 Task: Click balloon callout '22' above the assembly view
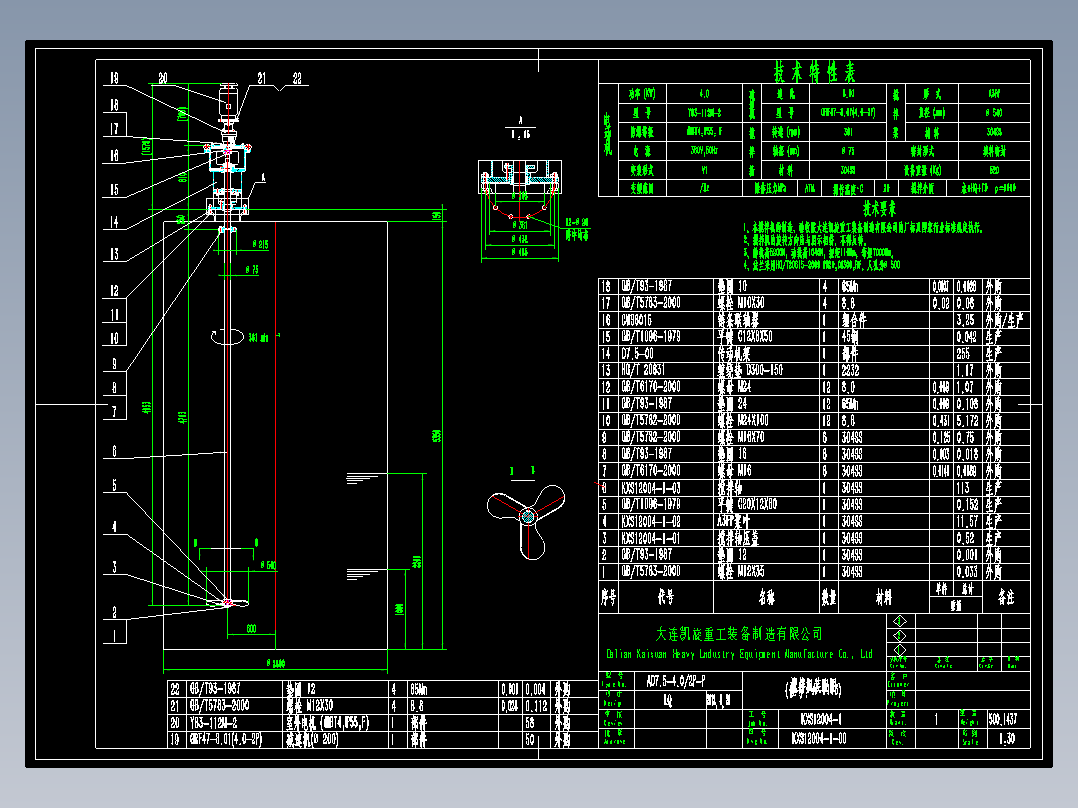click(297, 78)
